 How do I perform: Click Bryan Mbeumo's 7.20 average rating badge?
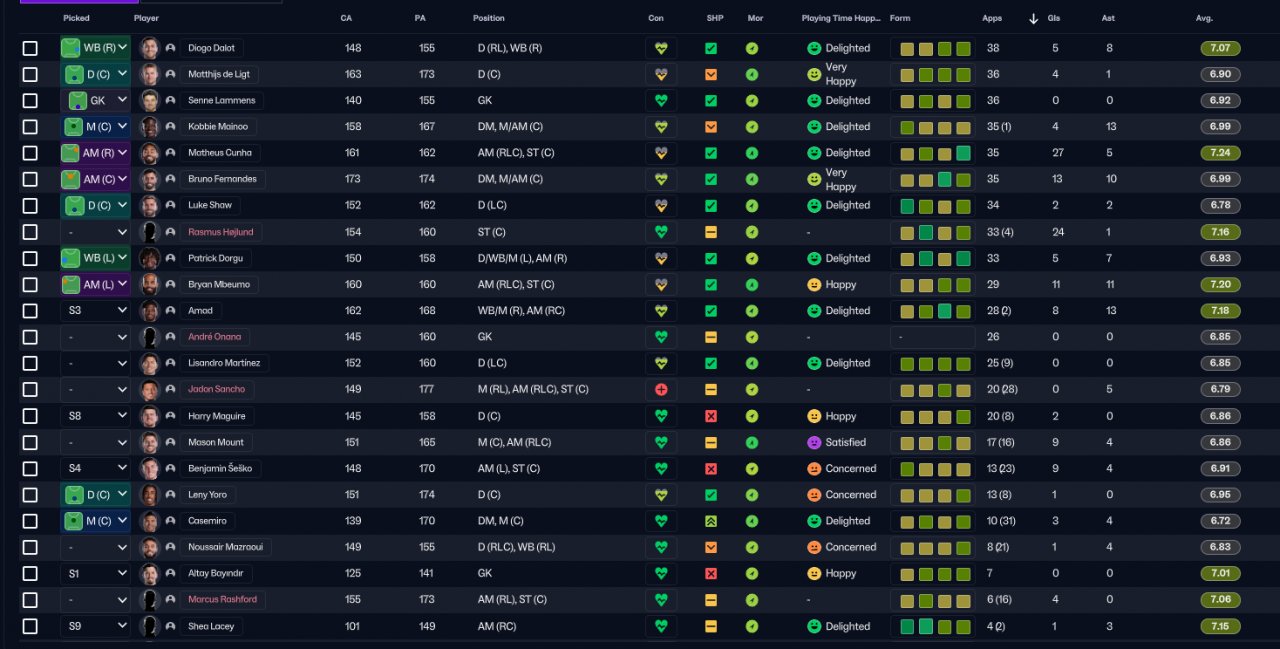(1220, 285)
